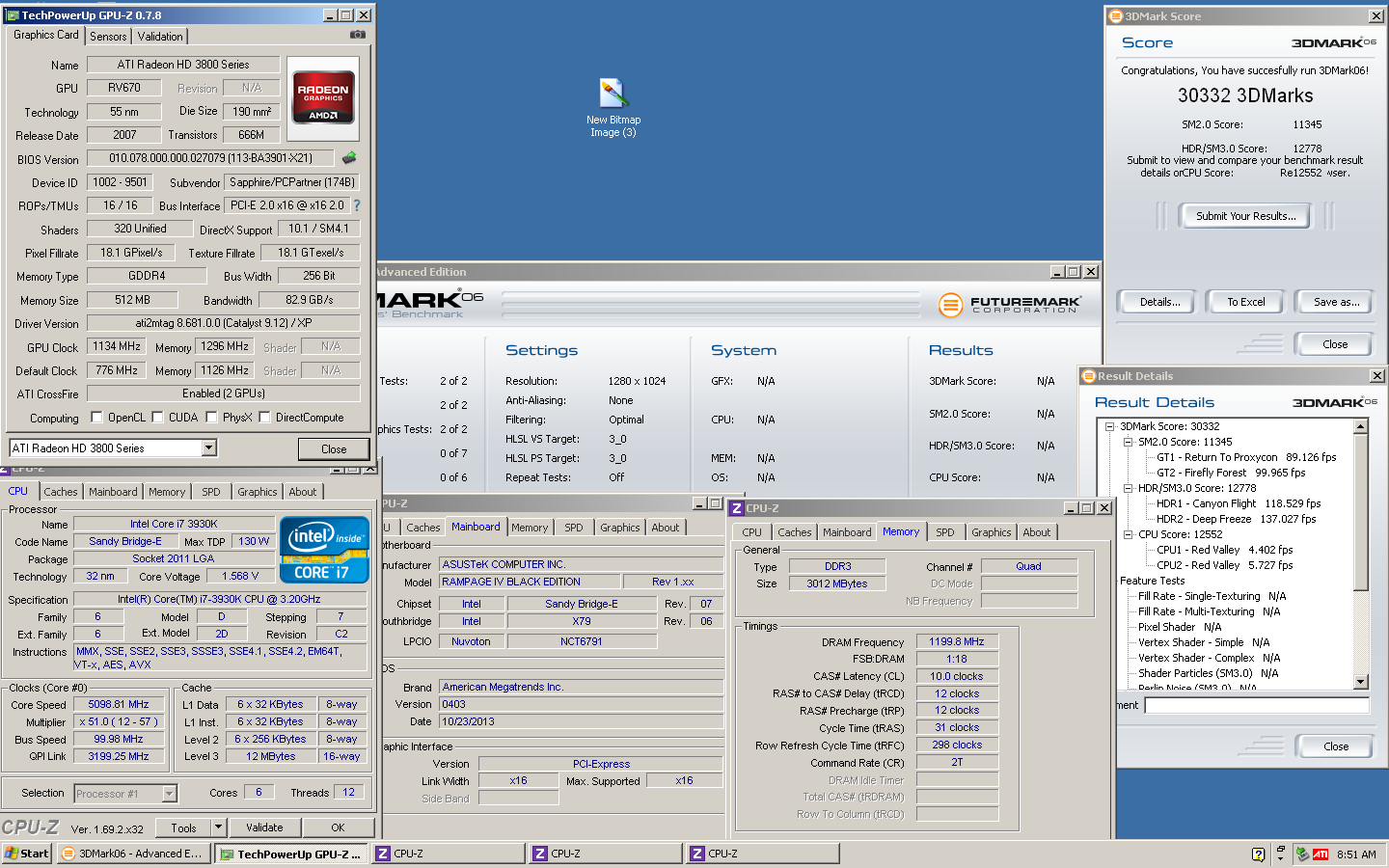Enable the OpenCL checkbox
The width and height of the screenshot is (1389, 868).
(96, 418)
